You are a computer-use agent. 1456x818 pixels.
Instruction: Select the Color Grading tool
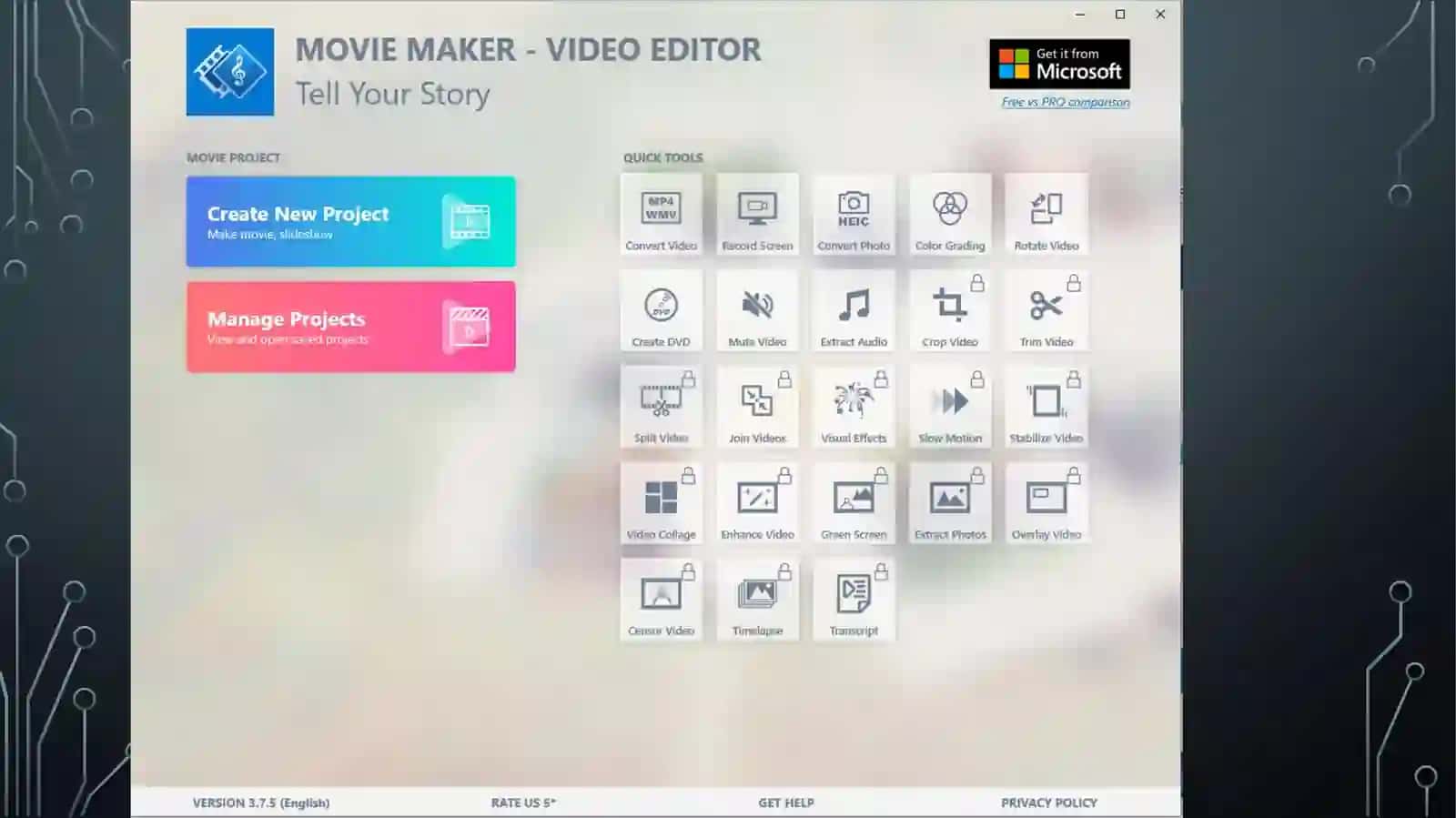(x=950, y=215)
